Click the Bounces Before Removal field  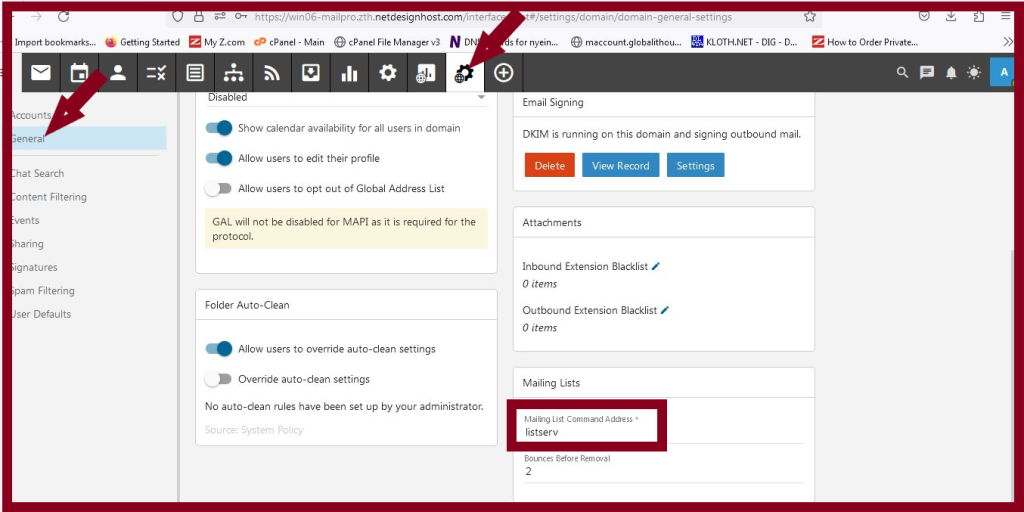coord(664,466)
